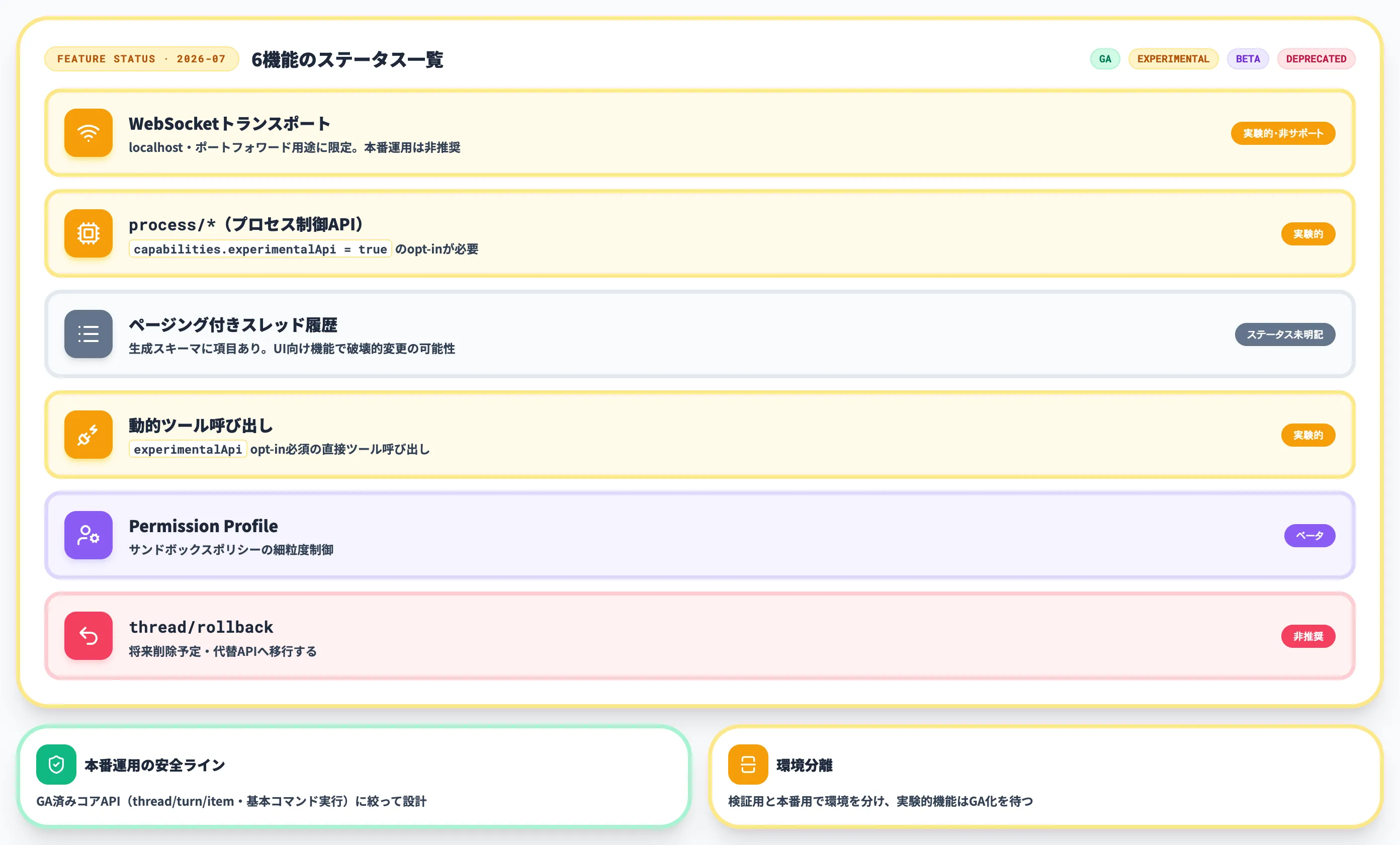Viewport: 1400px width, 845px height.
Task: Select the EXPERIMENTAL legend badge
Action: [1173, 59]
